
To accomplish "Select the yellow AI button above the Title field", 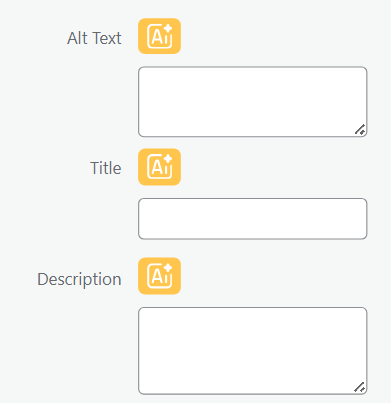I will coord(159,167).
